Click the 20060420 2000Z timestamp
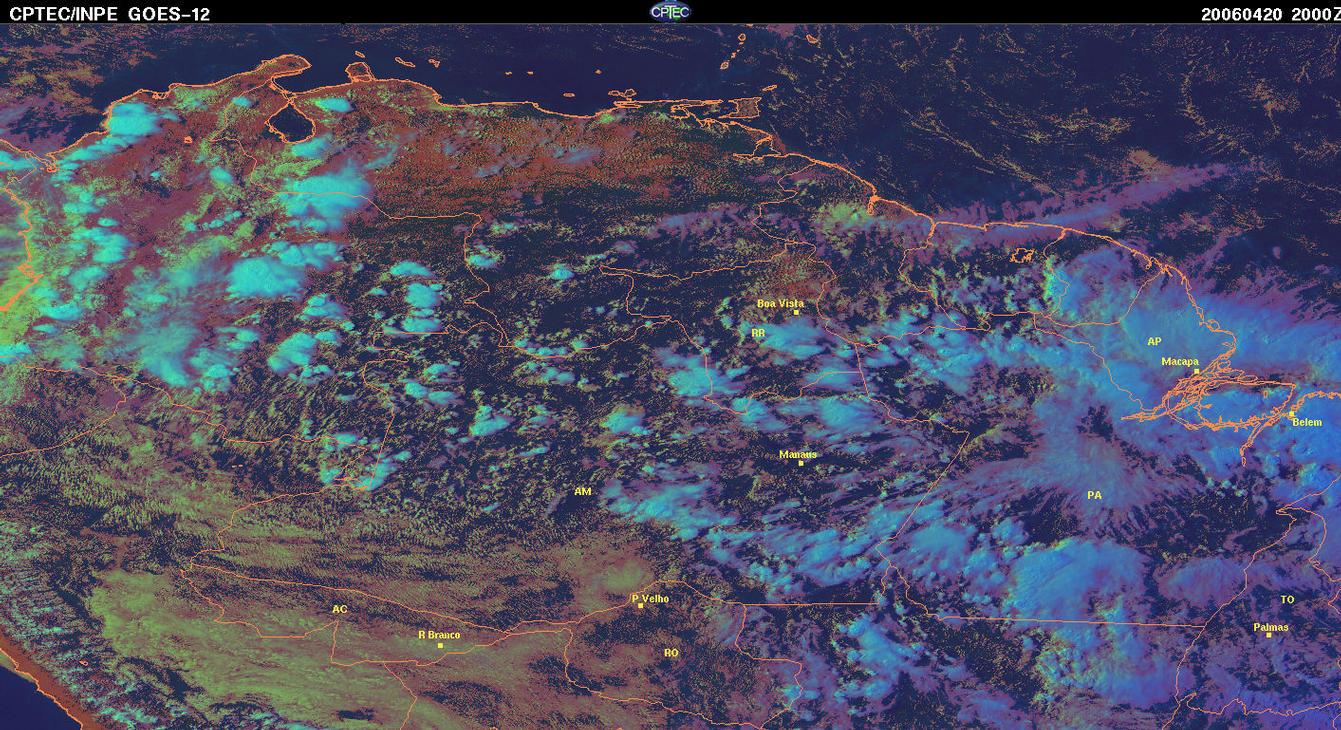 (x=1266, y=13)
